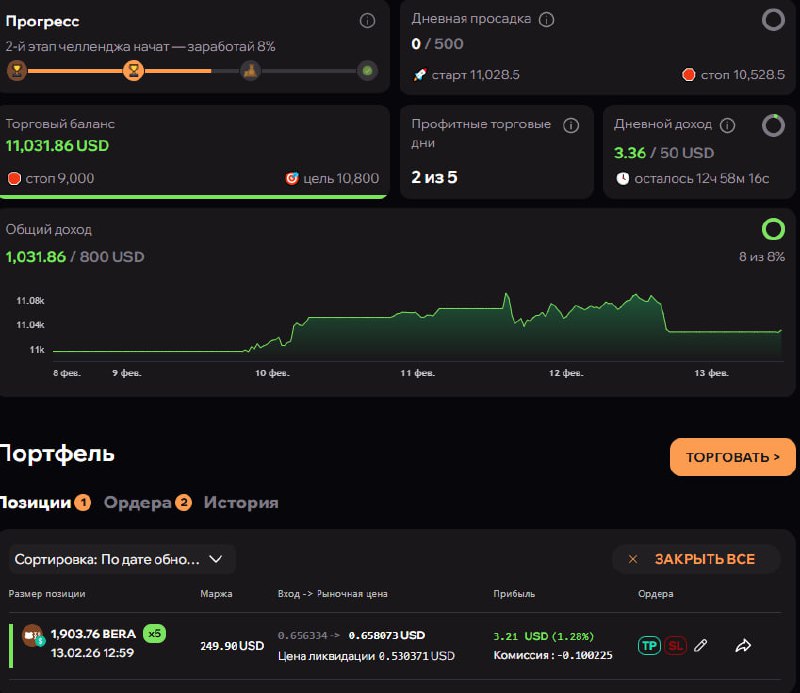Open the История tab

(241, 502)
